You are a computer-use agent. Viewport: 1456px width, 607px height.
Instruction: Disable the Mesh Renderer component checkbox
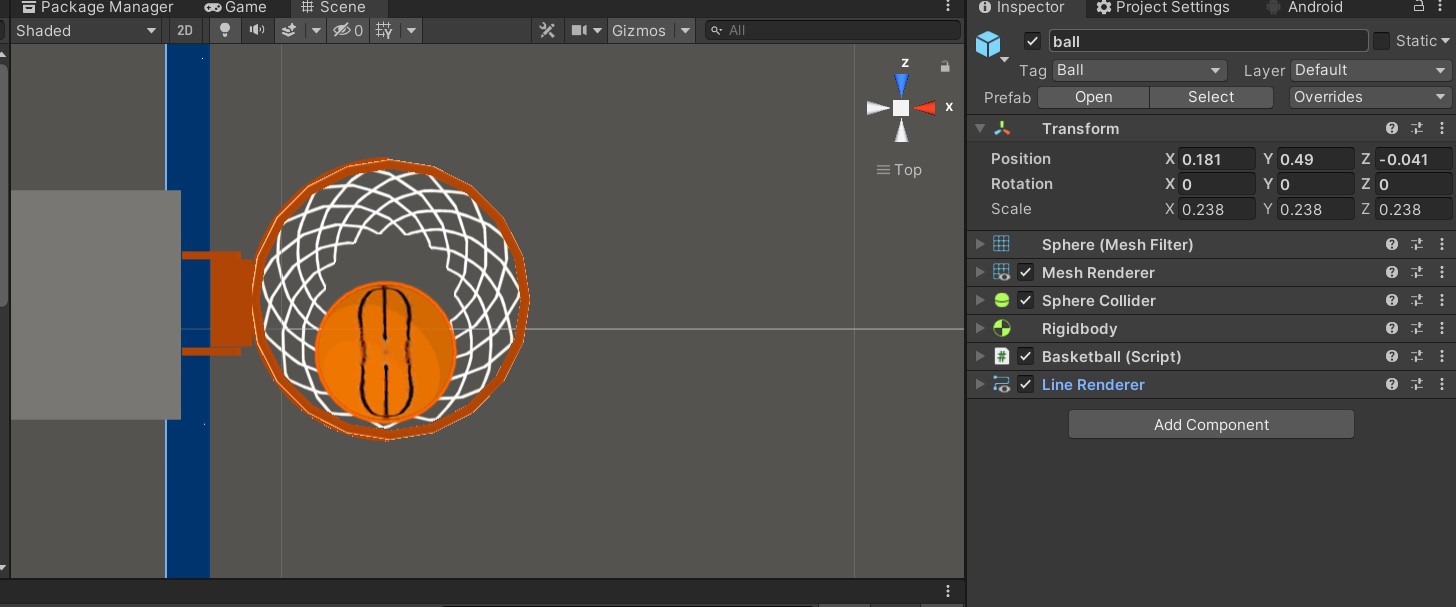point(1025,272)
